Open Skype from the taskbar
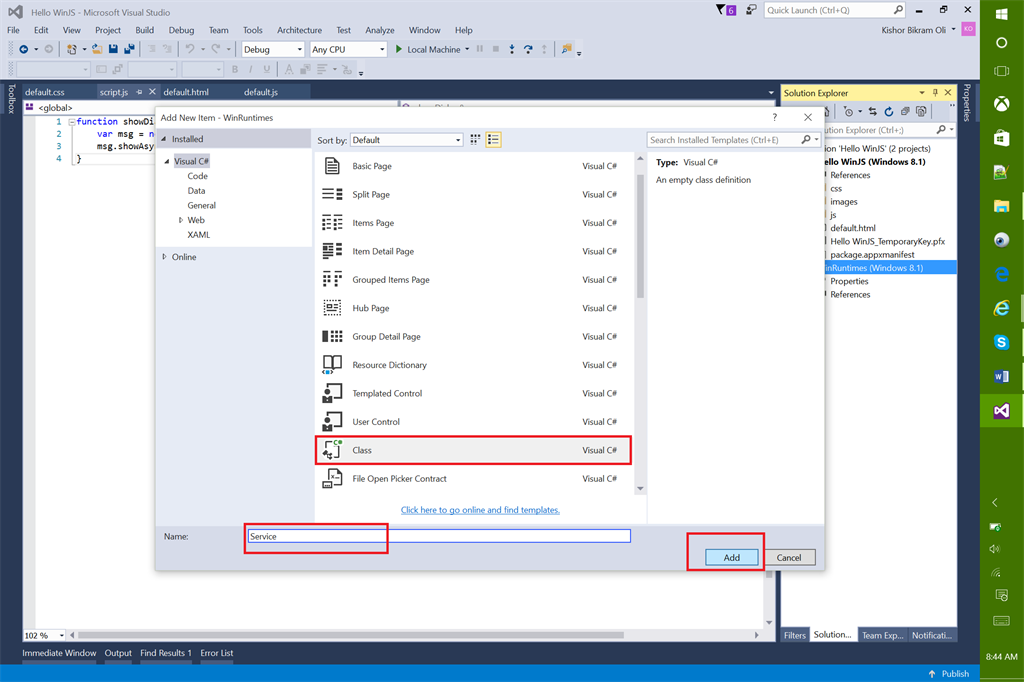Image resolution: width=1024 pixels, height=682 pixels. point(1002,342)
